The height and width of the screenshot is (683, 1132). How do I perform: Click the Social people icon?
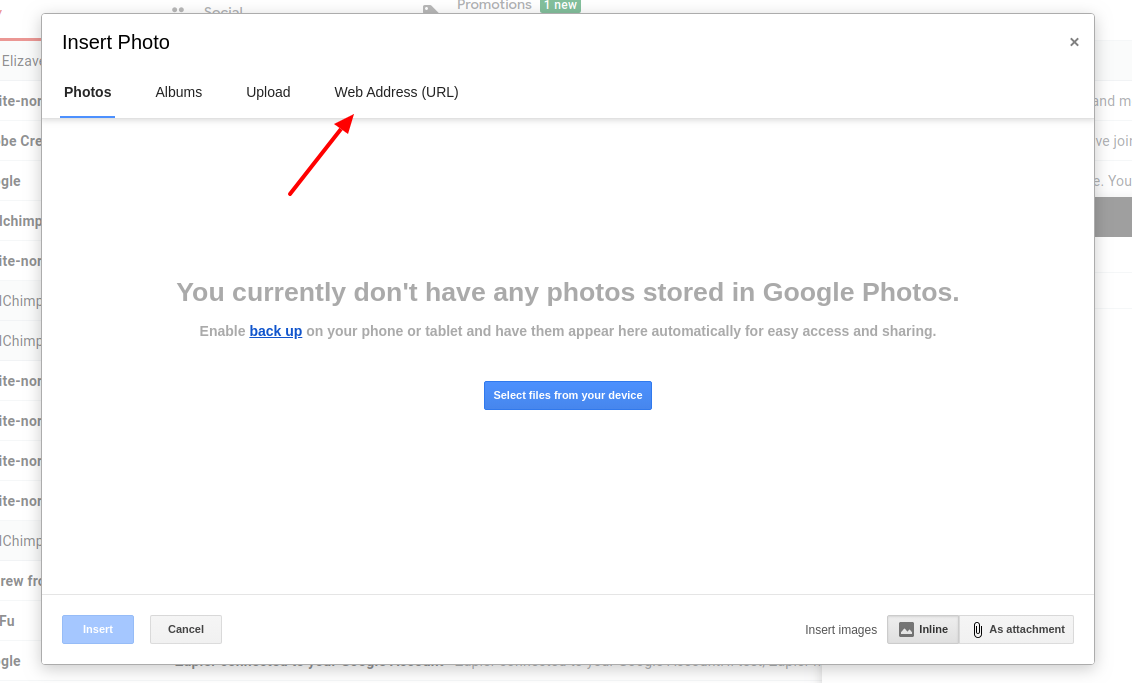click(178, 9)
